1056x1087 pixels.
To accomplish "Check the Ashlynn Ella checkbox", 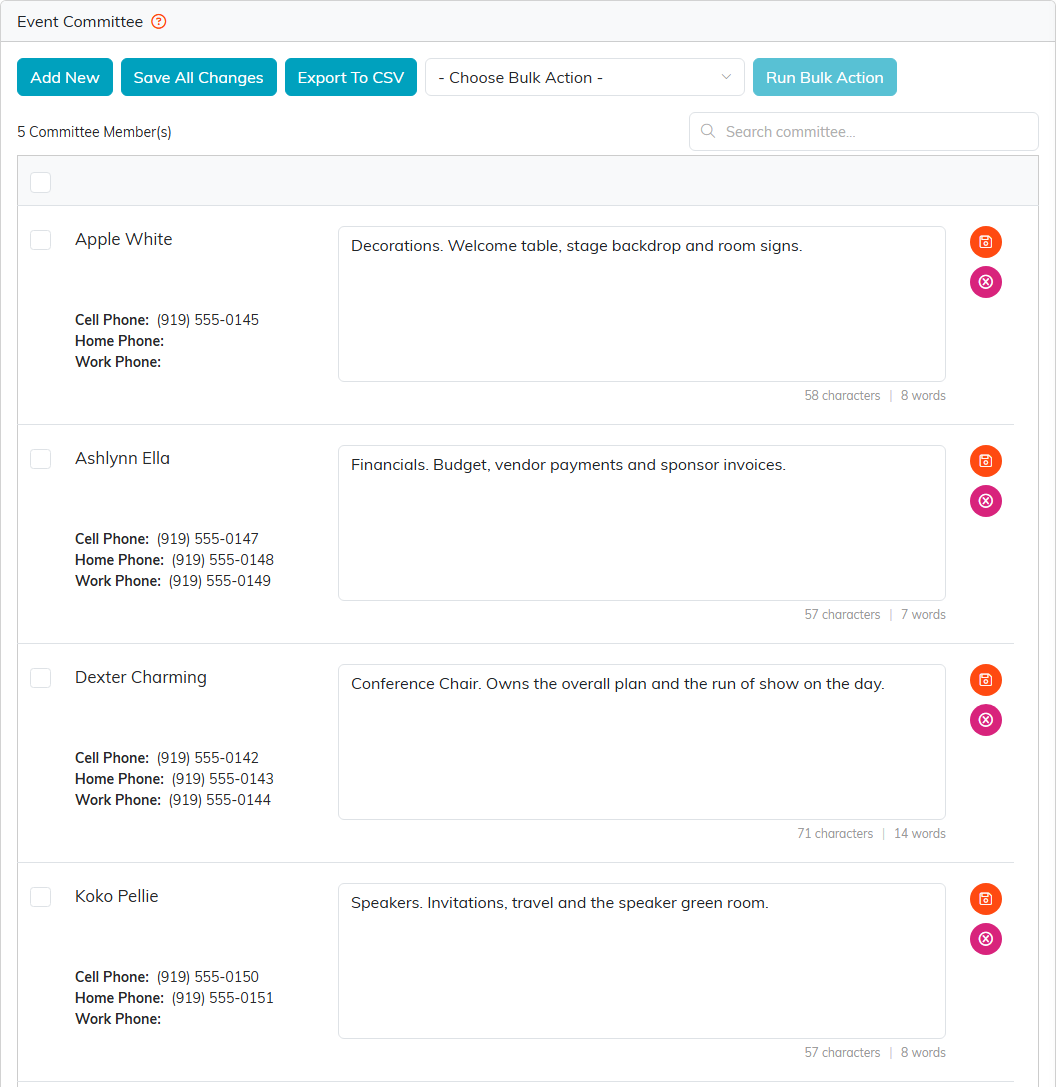I will coord(41,459).
